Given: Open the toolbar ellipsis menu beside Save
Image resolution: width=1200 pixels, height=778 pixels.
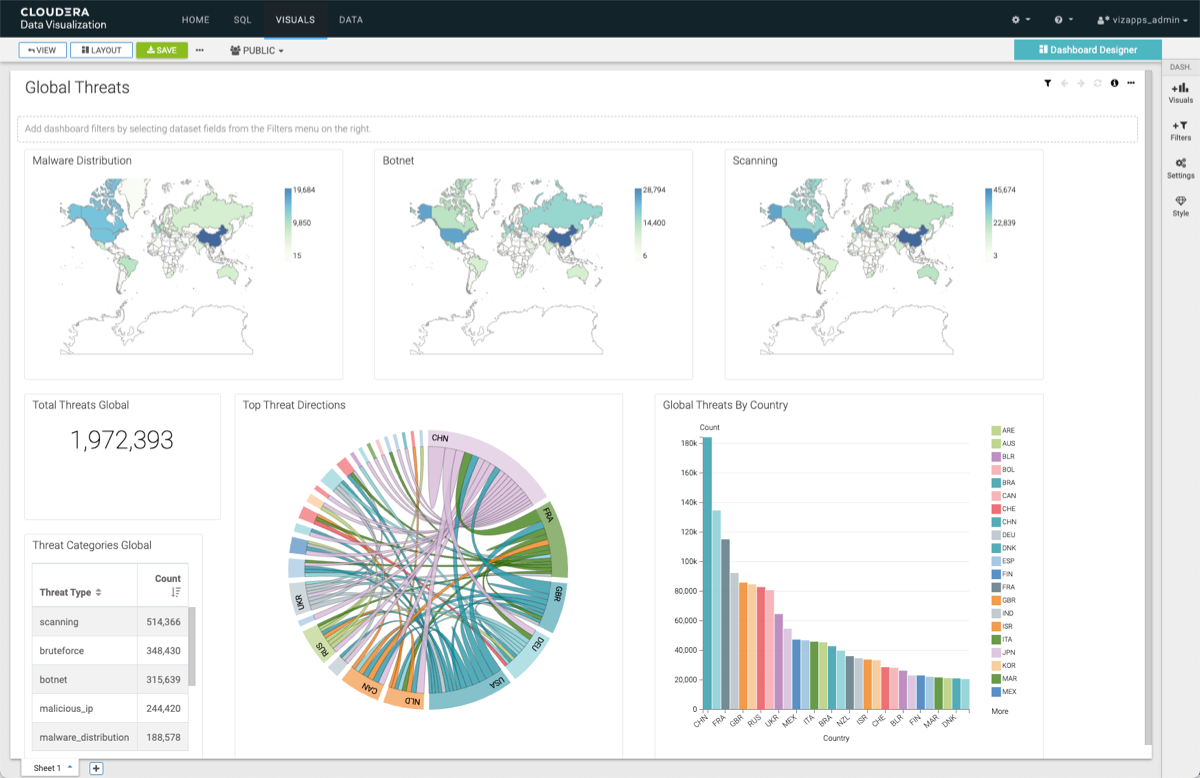Looking at the screenshot, I should coord(200,50).
